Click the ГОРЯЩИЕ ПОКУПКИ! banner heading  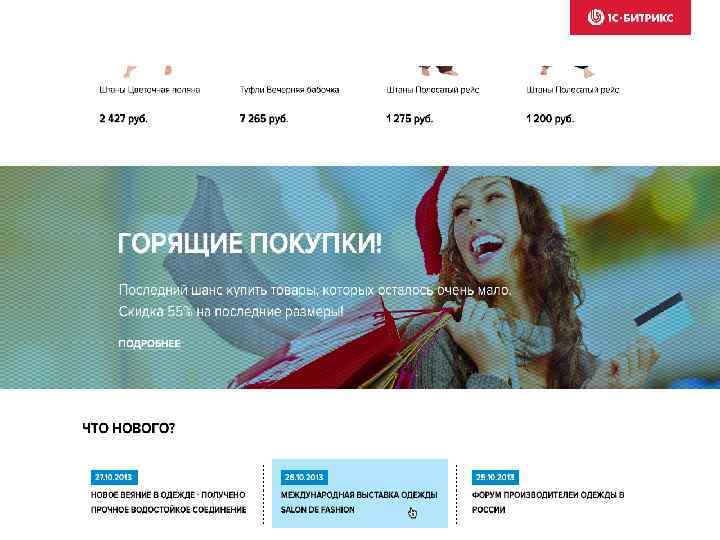[x=250, y=243]
